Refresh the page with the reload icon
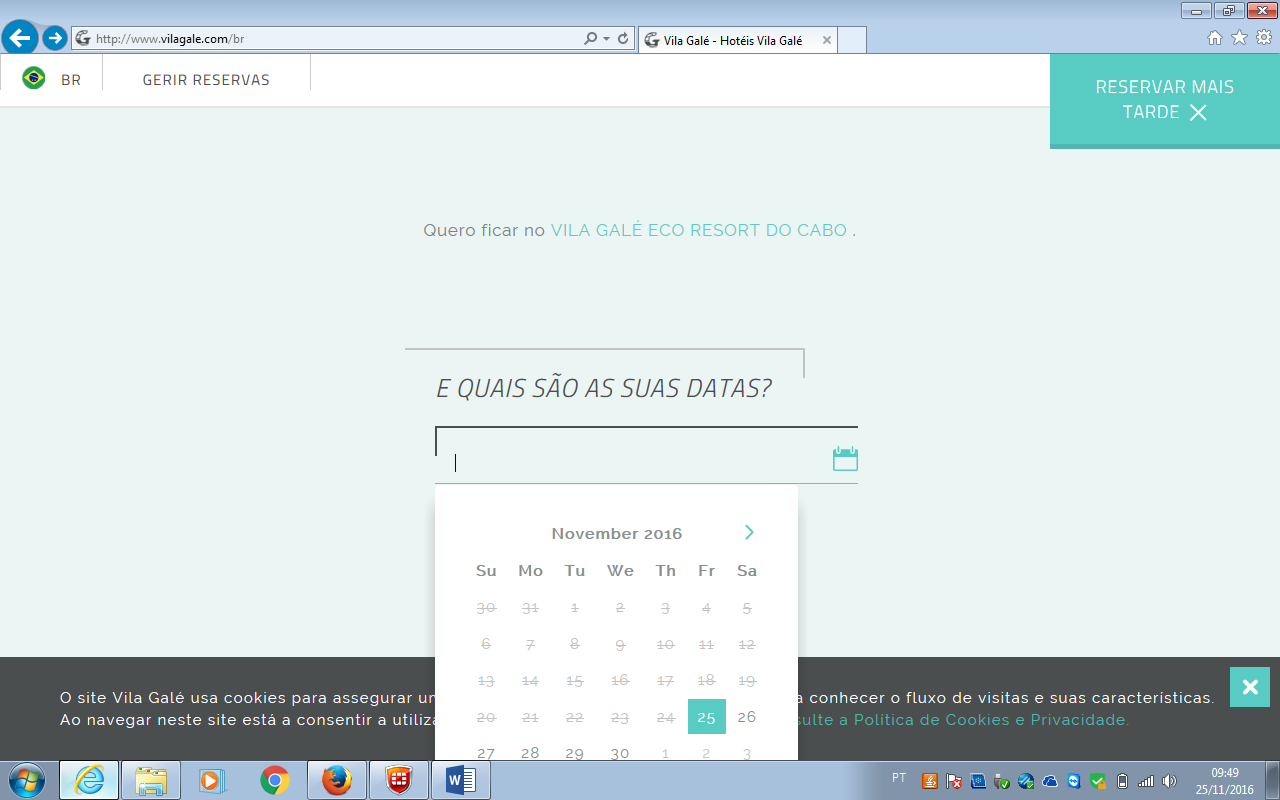The width and height of the screenshot is (1280, 800). coord(623,39)
